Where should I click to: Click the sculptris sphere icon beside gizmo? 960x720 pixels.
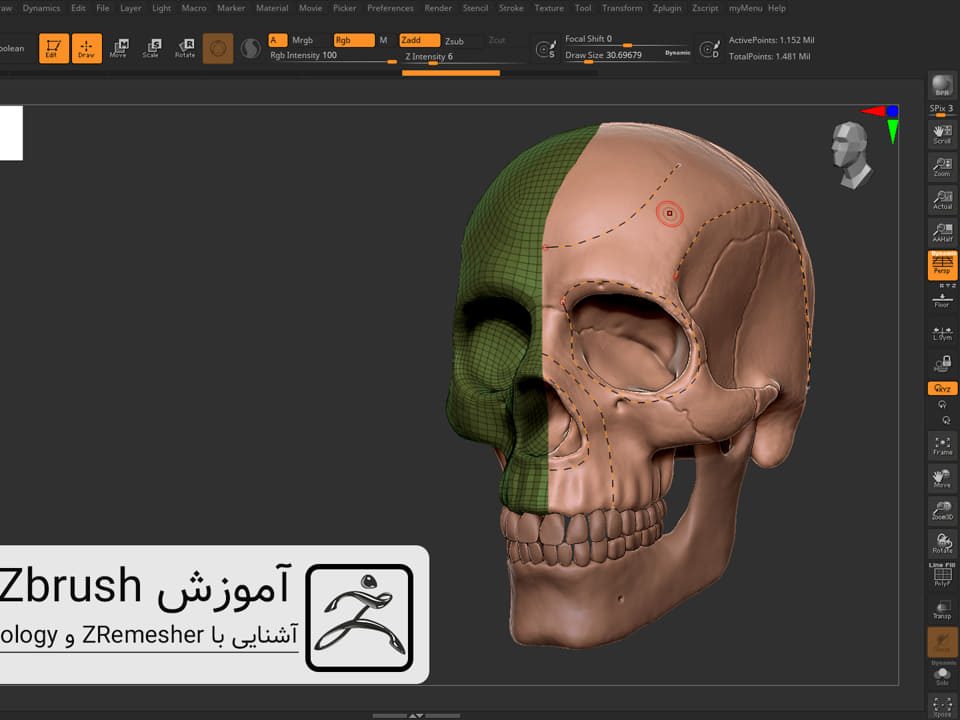250,48
